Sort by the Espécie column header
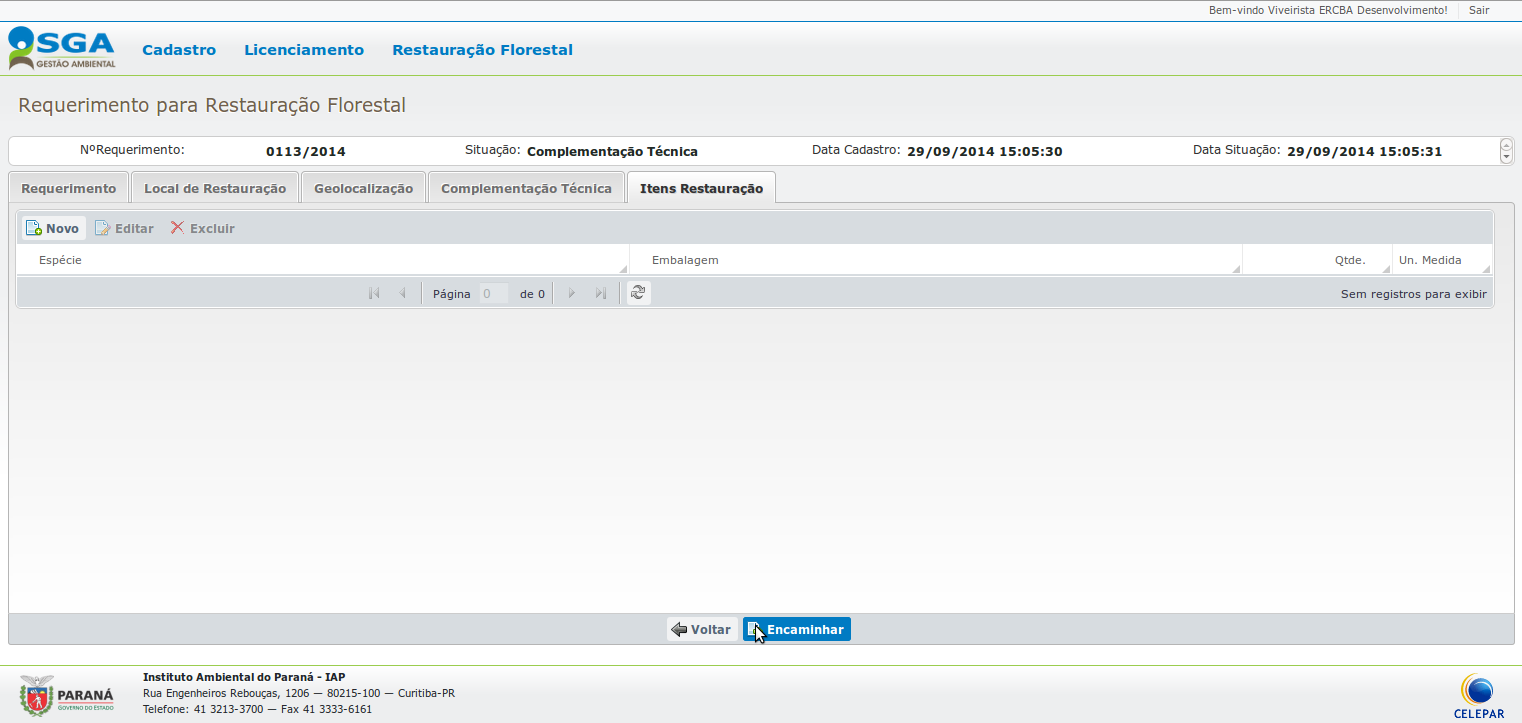 pyautogui.click(x=323, y=260)
